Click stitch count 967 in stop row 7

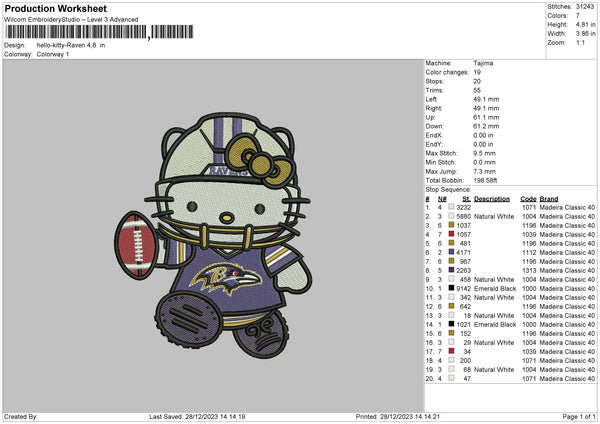[465, 261]
